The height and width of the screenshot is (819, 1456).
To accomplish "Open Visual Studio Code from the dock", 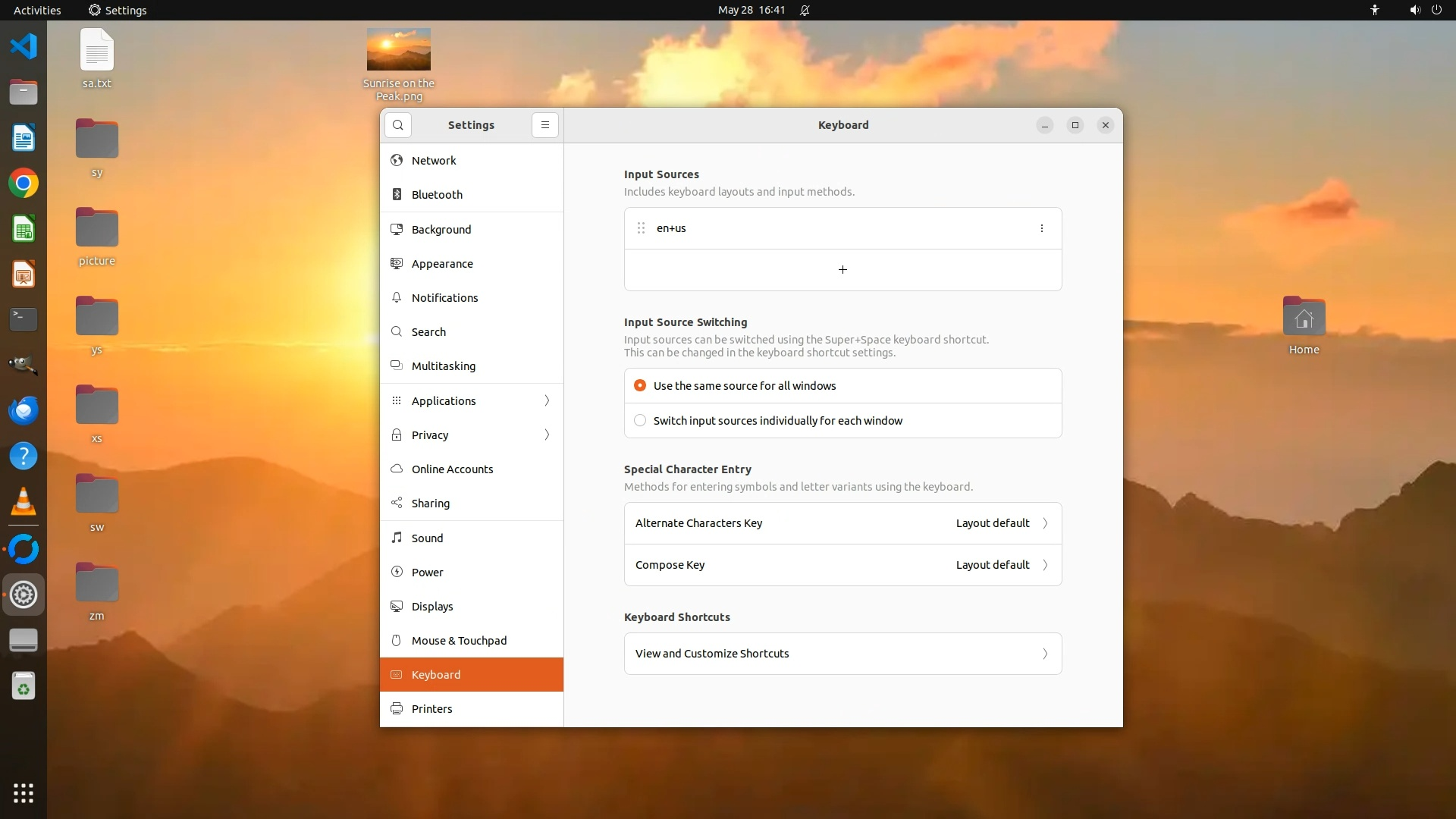I will (24, 46).
